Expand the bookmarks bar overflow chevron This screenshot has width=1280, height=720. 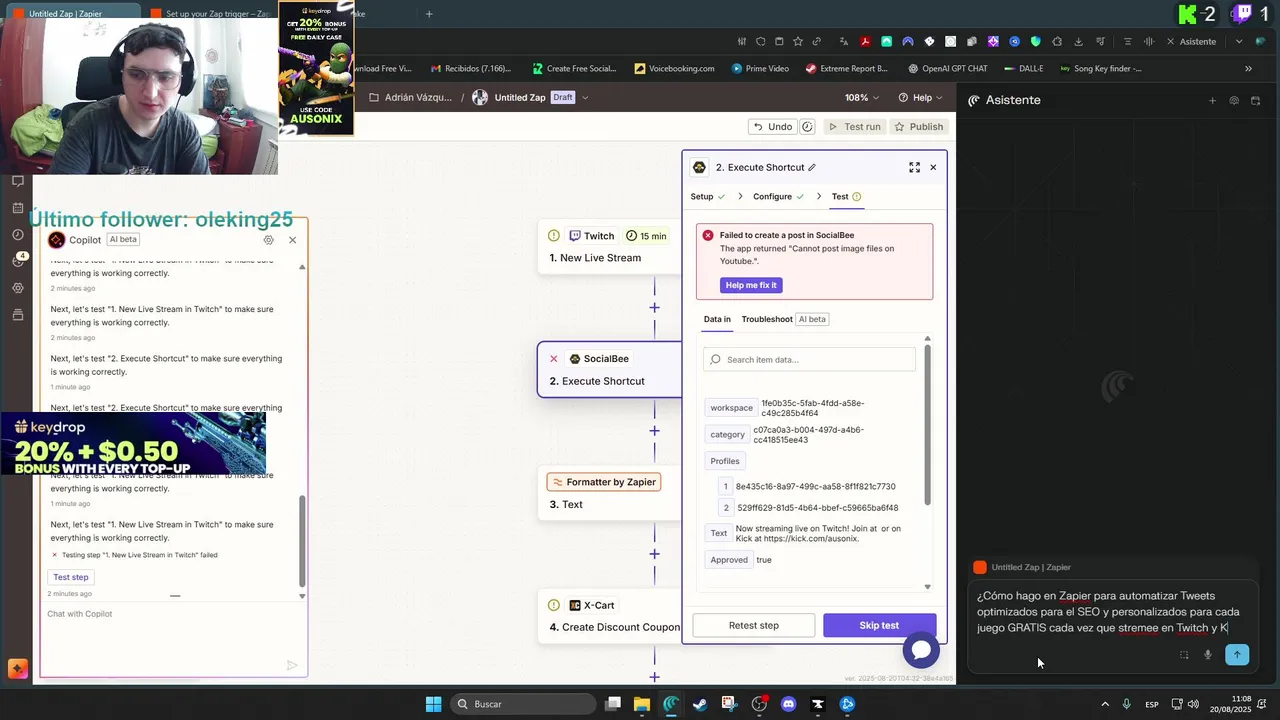pyautogui.click(x=1248, y=69)
